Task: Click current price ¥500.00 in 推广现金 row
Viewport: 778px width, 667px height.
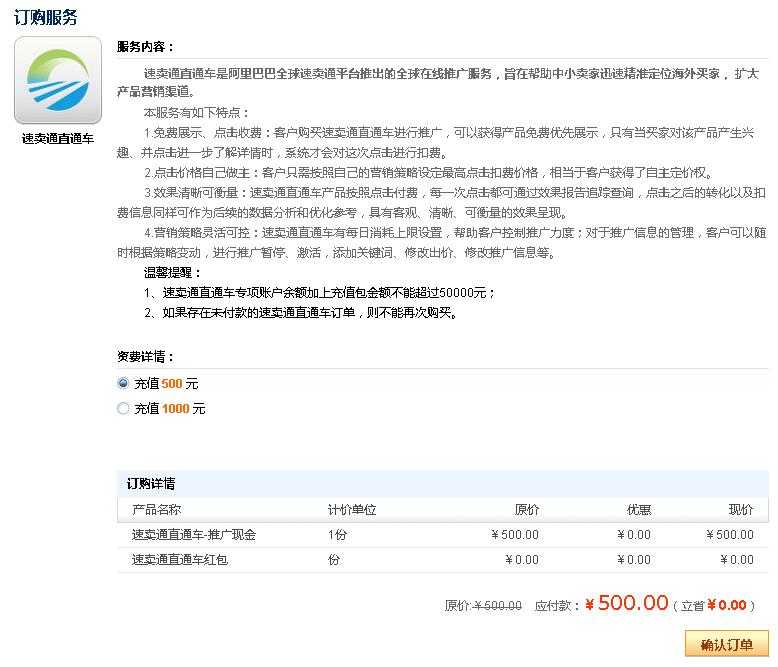Action: click(729, 534)
